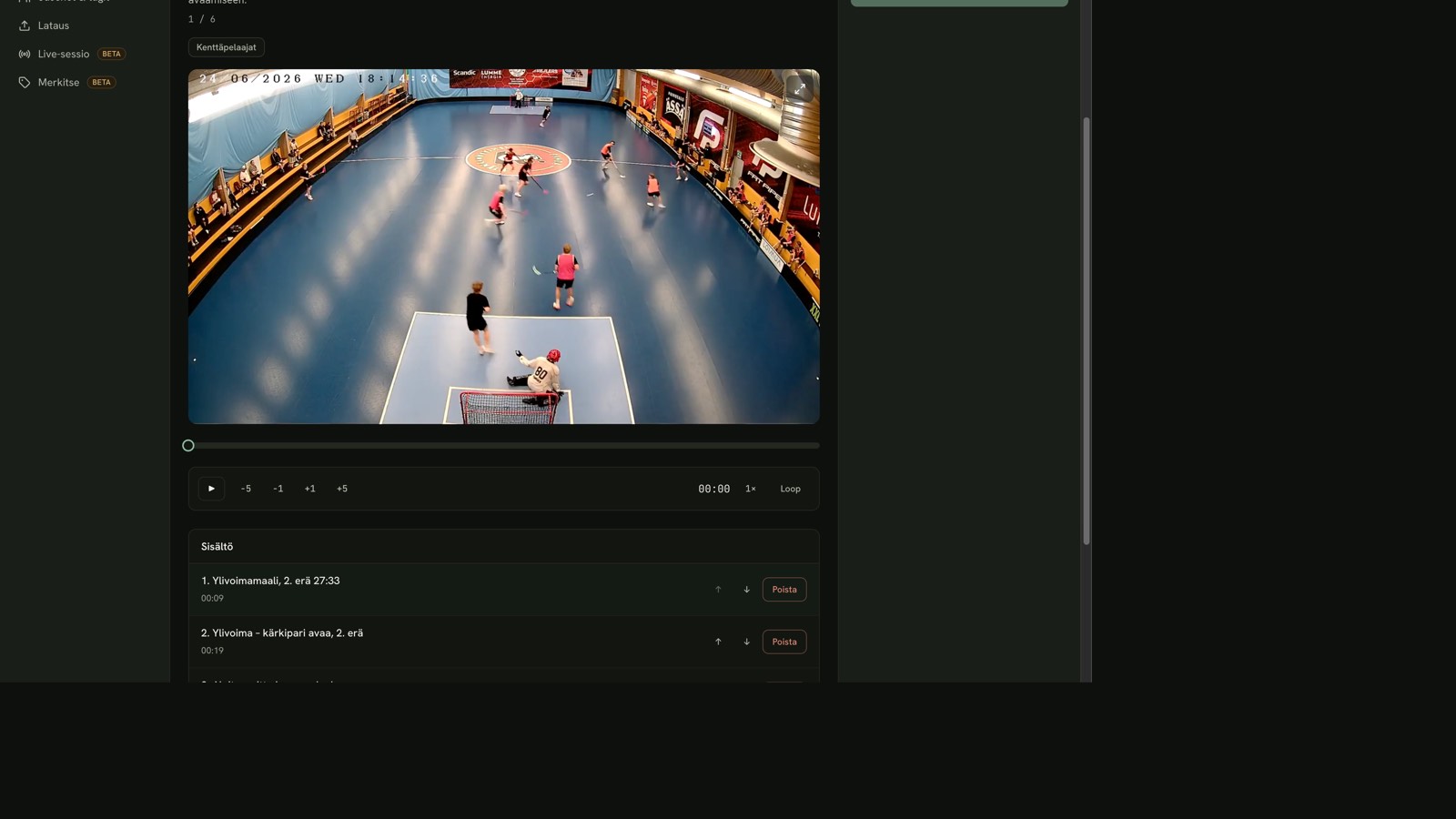Image resolution: width=1456 pixels, height=819 pixels.
Task: Select clip 2. Ylivoima - kärkipari avaa
Action: [x=503, y=642]
